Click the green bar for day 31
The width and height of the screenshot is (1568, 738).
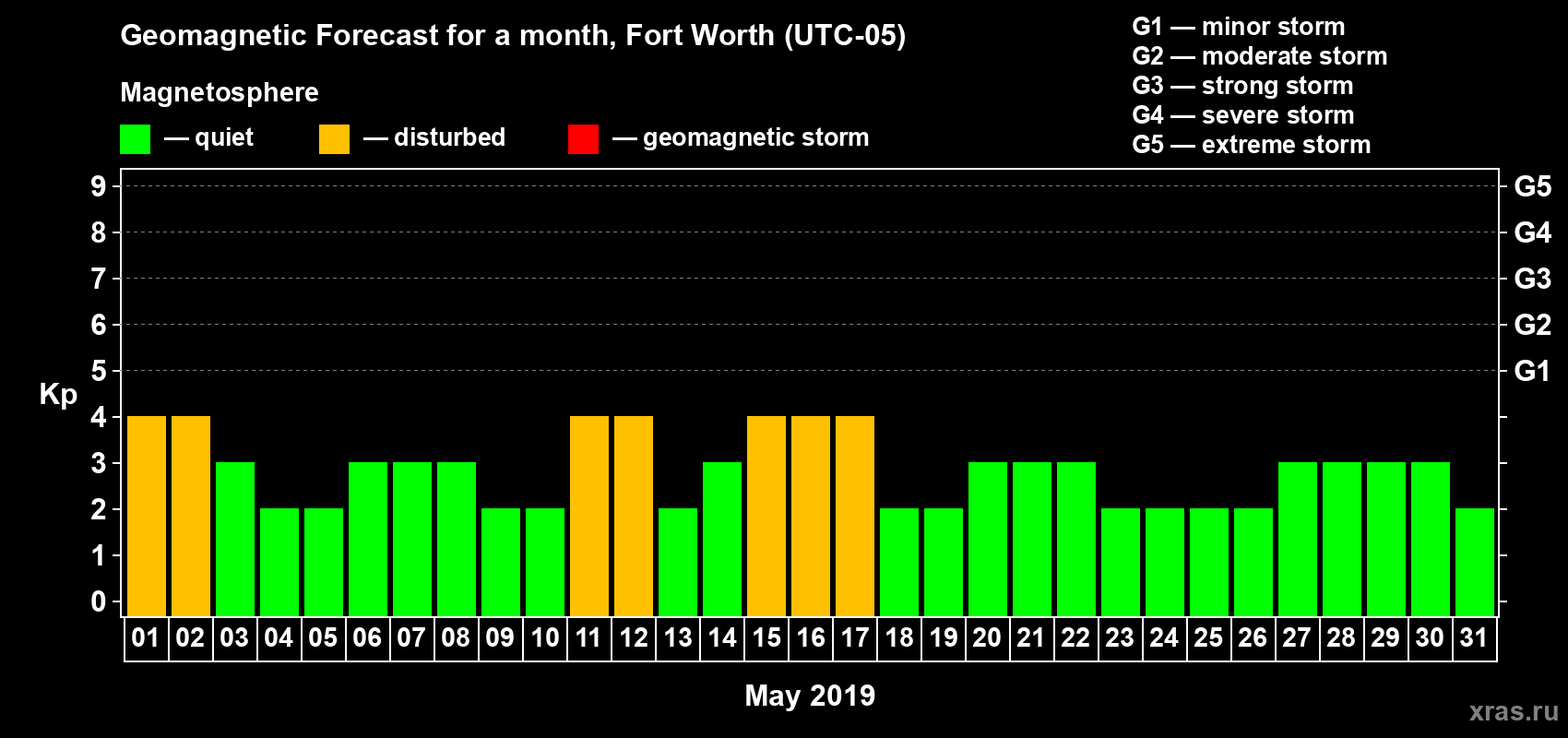[1475, 562]
